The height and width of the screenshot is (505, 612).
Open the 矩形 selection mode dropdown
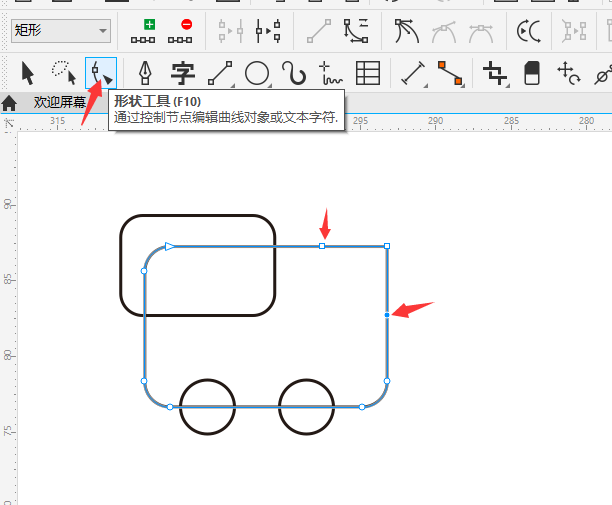click(61, 30)
